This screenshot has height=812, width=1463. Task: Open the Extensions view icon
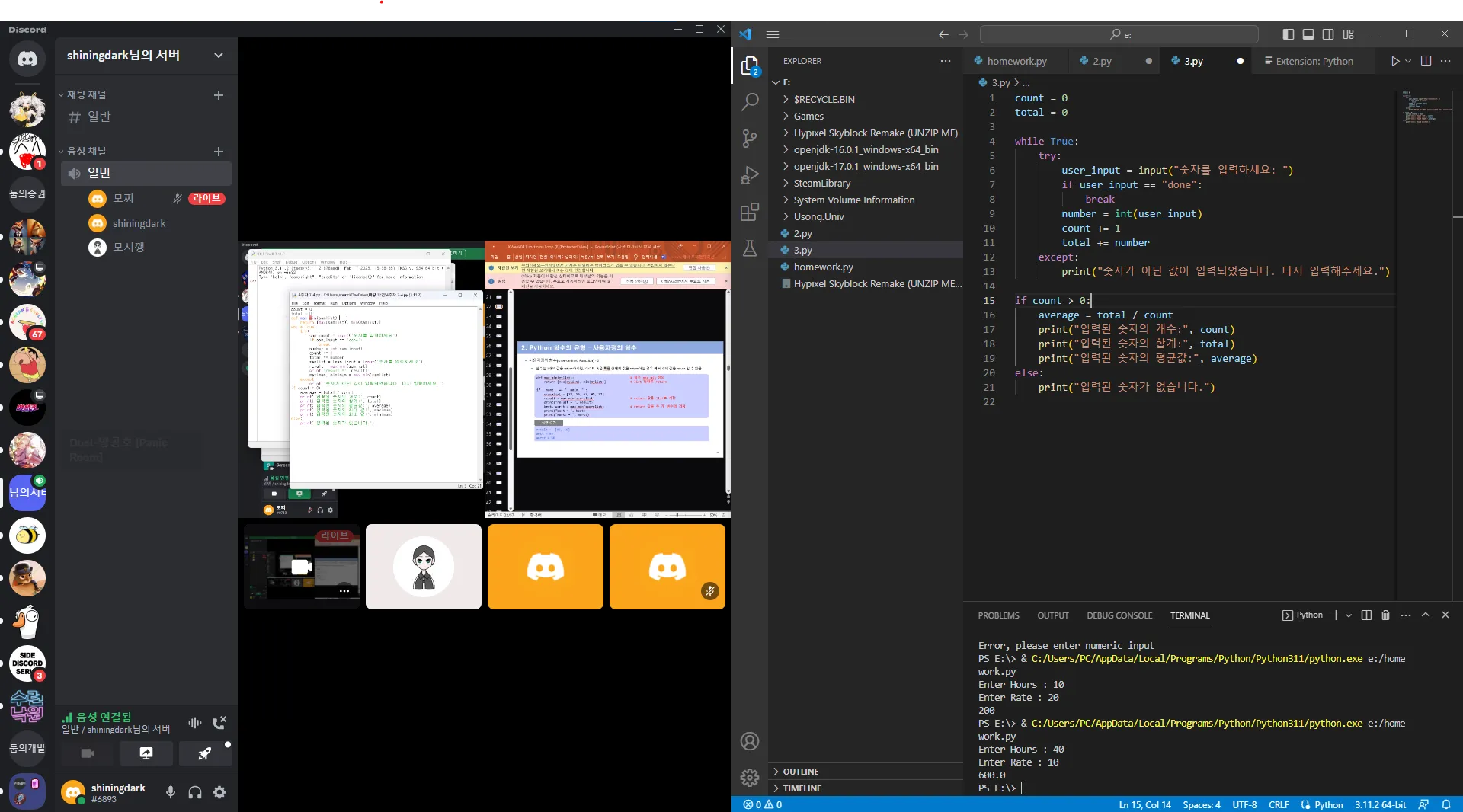(750, 212)
